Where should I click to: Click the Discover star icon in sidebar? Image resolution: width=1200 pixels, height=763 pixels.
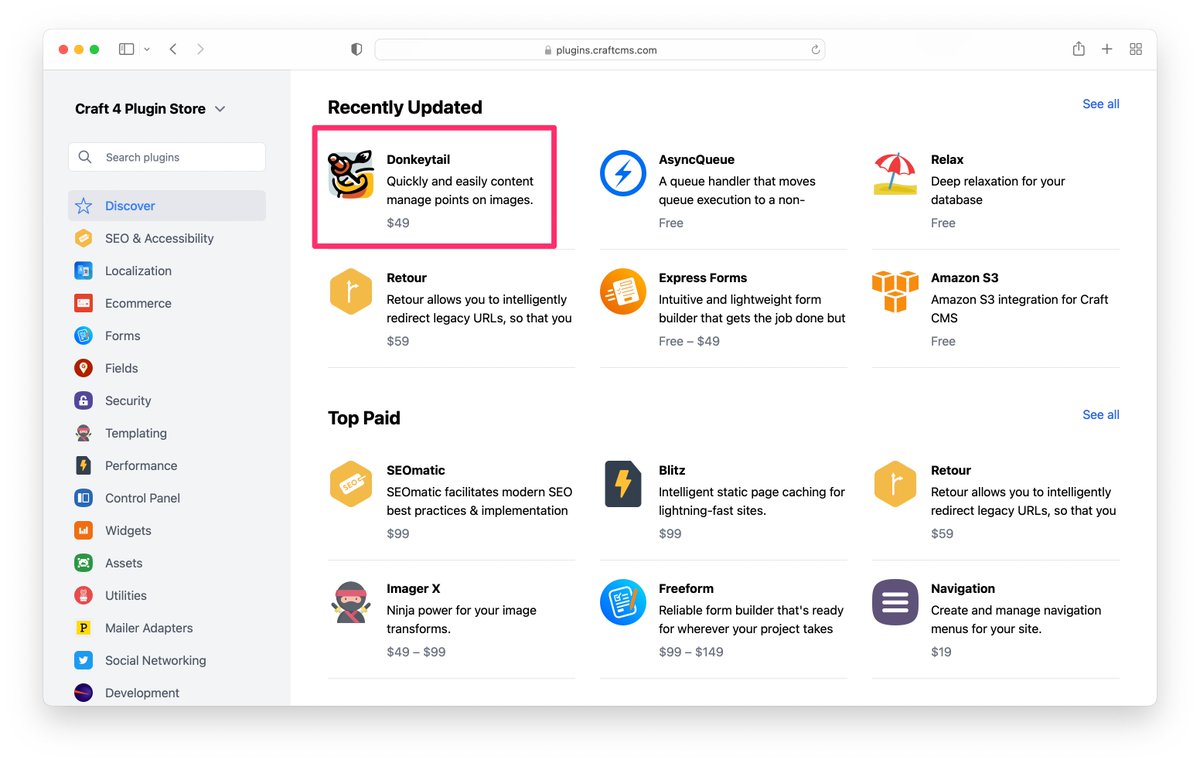(x=84, y=206)
